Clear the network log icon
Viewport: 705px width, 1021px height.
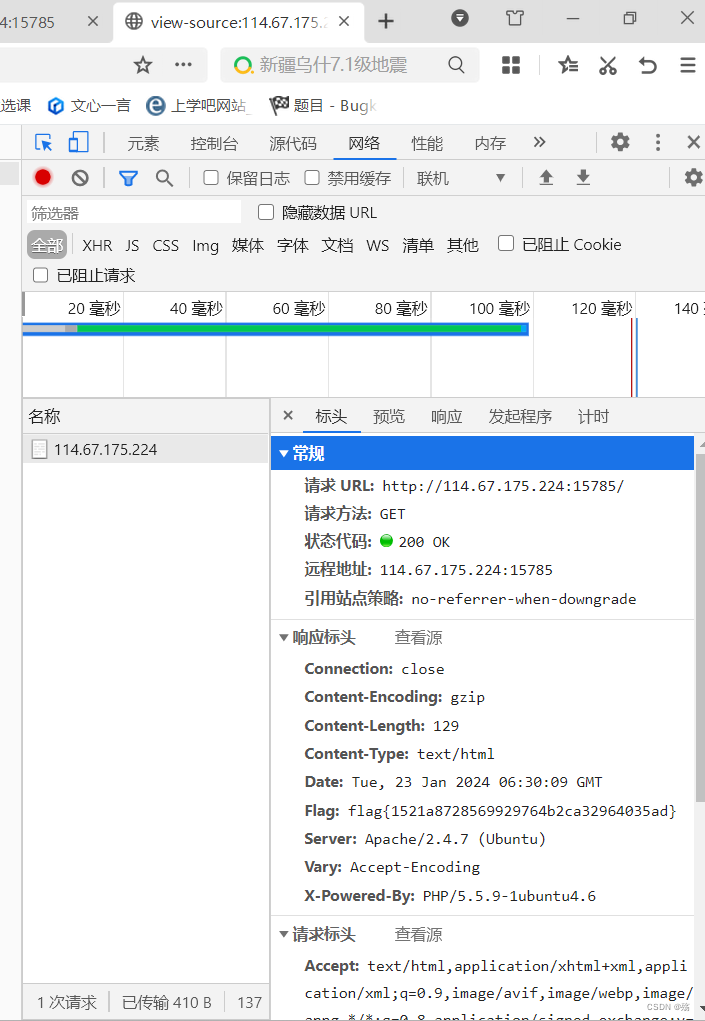tap(80, 178)
